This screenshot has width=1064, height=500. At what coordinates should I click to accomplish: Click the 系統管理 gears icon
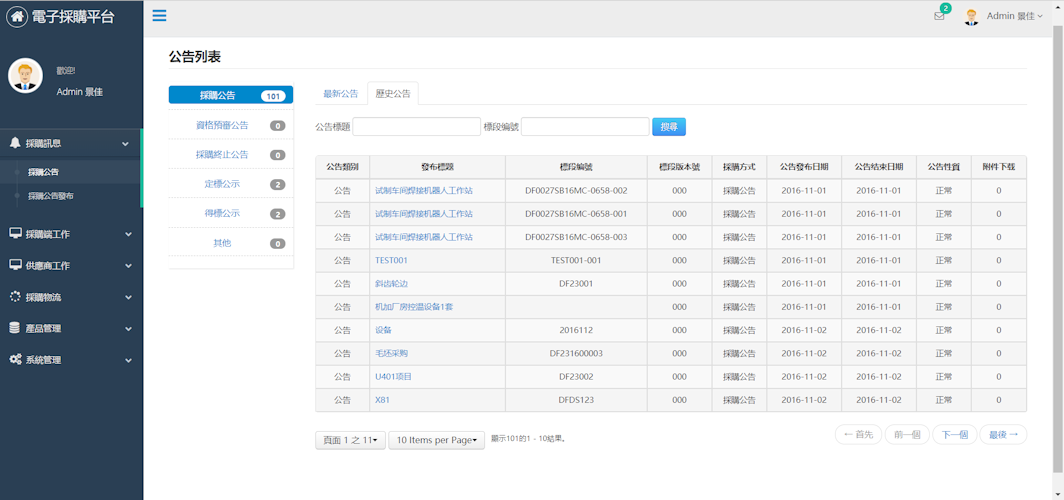click(x=15, y=359)
